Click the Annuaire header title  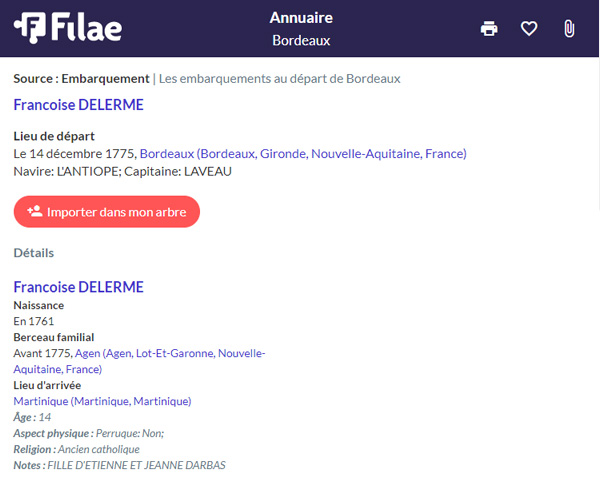(x=301, y=18)
